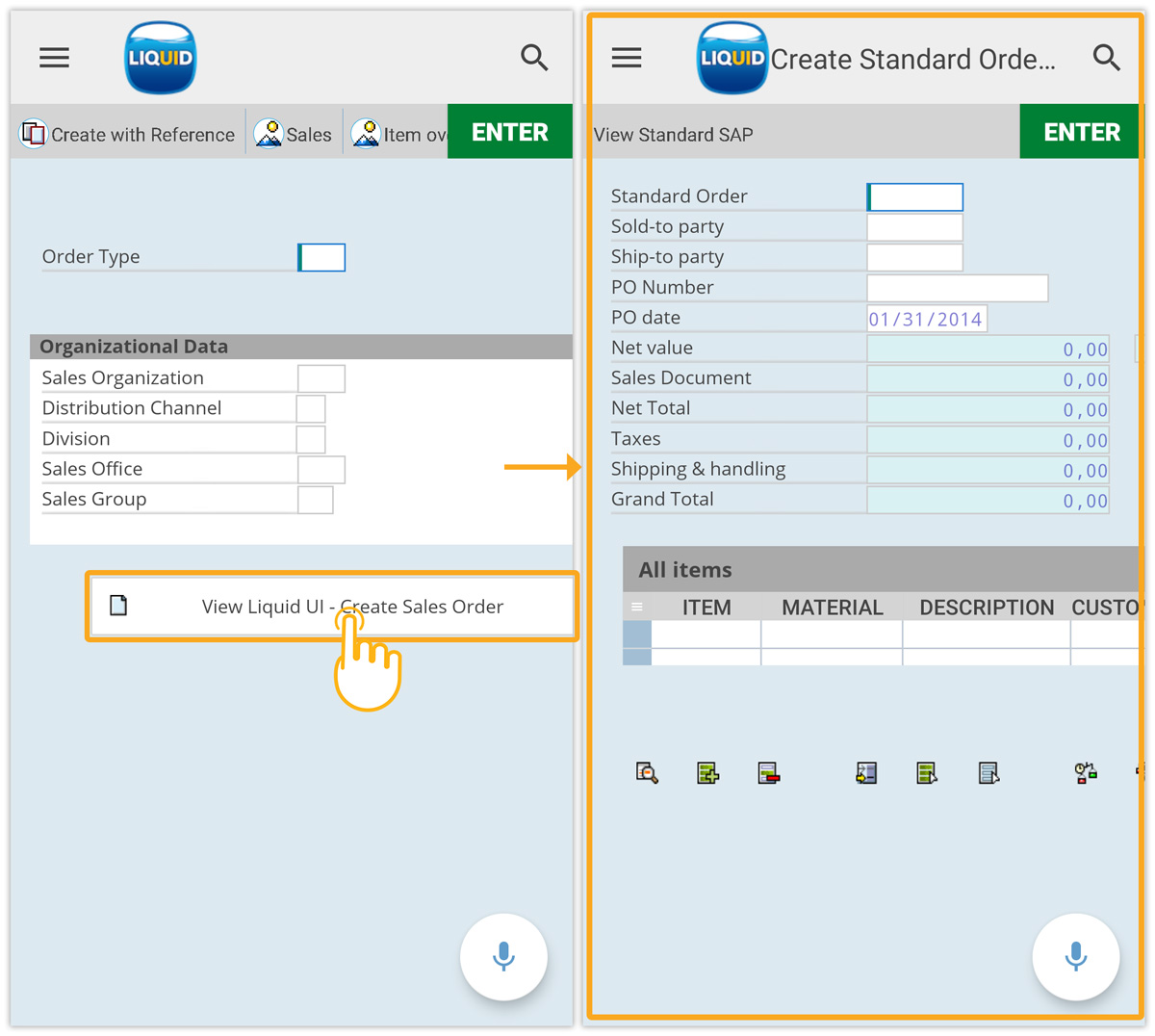The width and height of the screenshot is (1155, 1036).
Task: Click the Order Type input field
Action: (x=322, y=258)
